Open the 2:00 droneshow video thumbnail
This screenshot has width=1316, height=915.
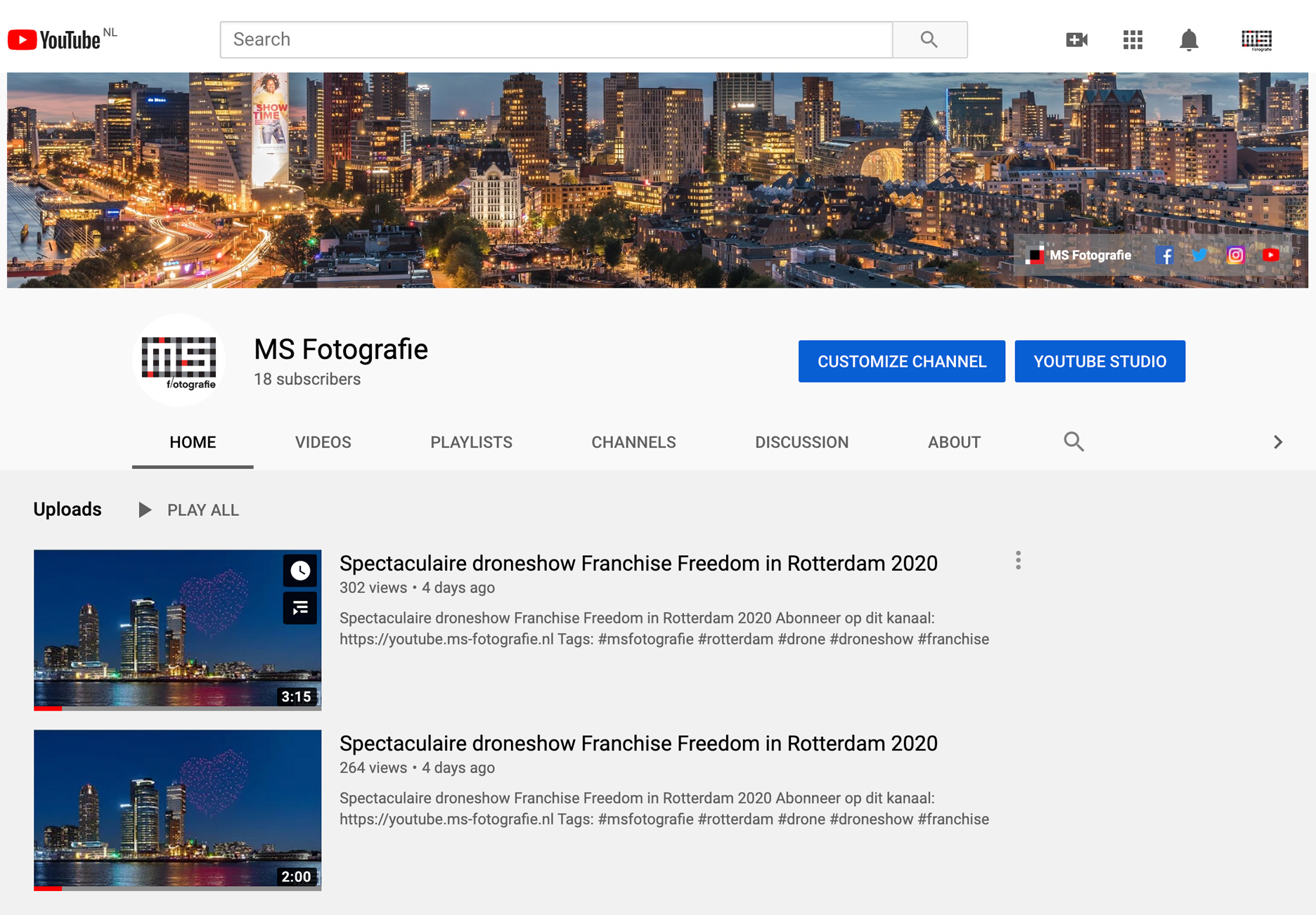(177, 810)
